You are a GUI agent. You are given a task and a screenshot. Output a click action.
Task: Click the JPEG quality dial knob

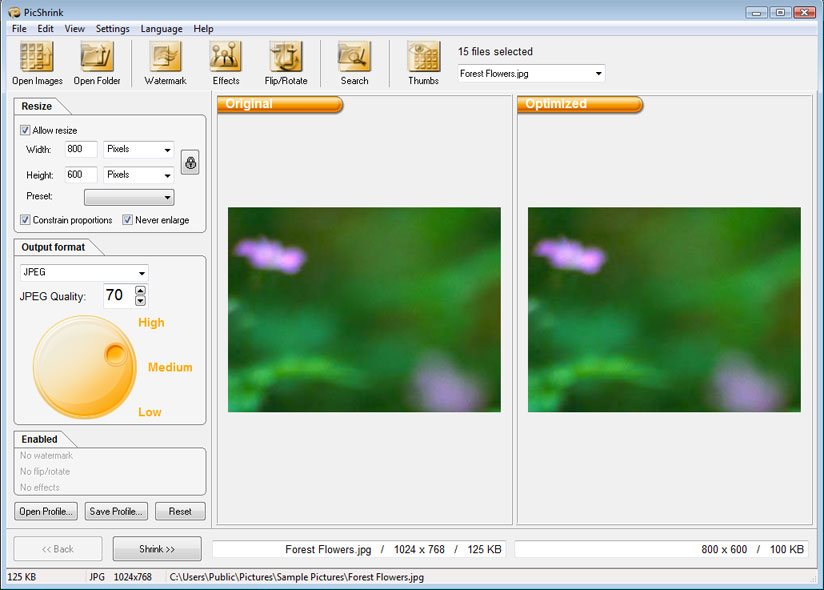(x=115, y=355)
